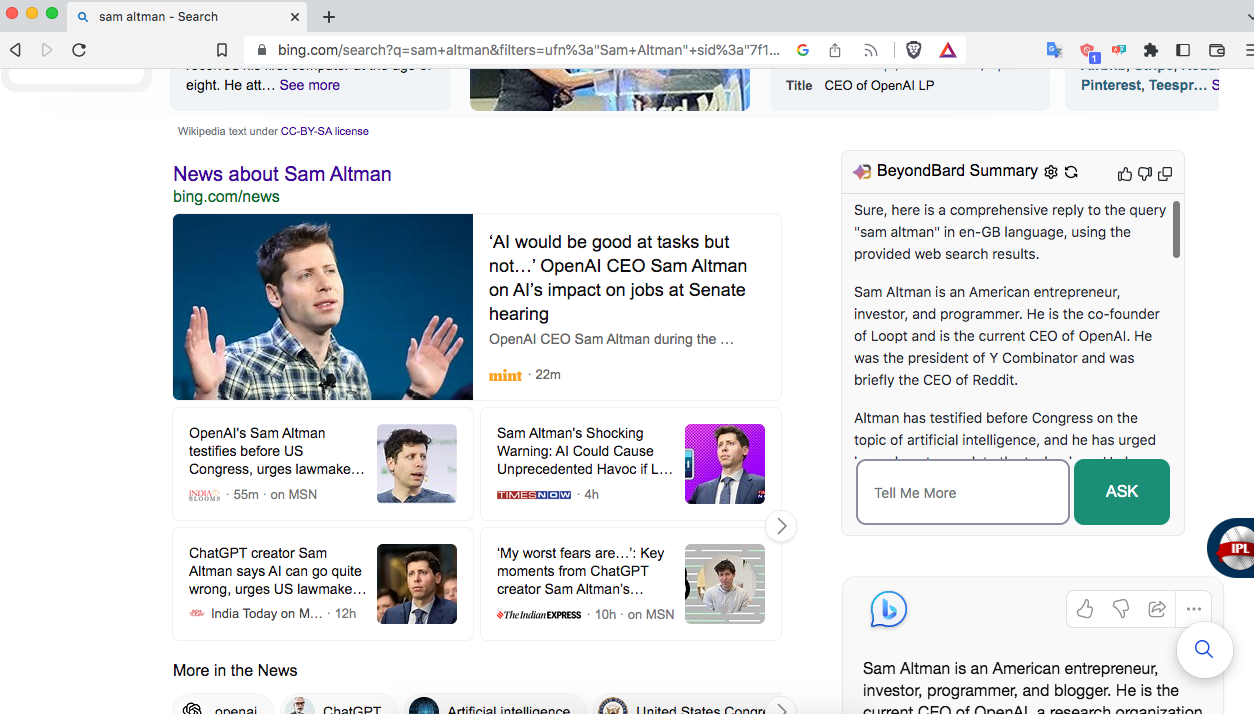Click the A-Z translator extension icon

pyautogui.click(x=1119, y=50)
